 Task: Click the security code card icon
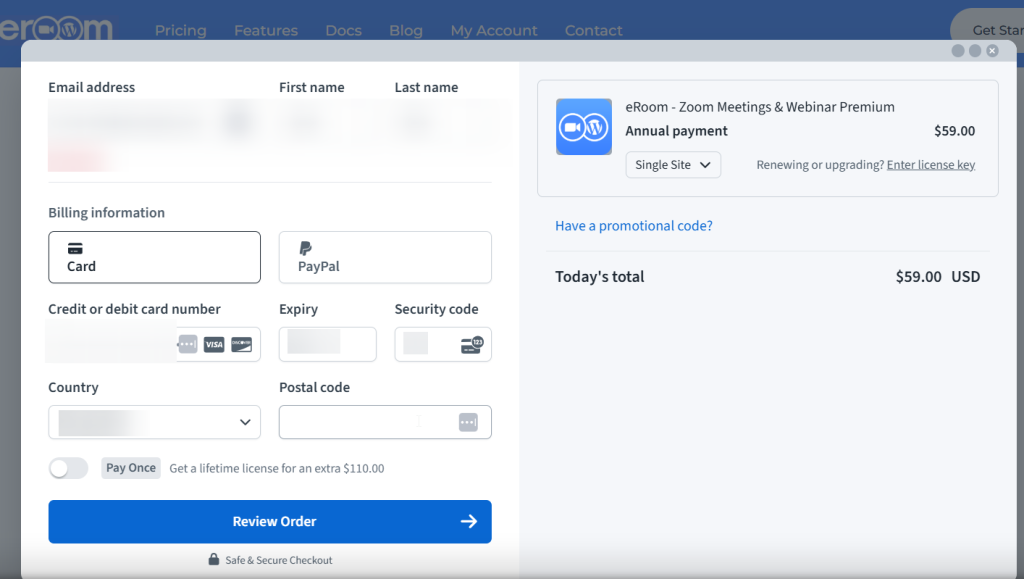(470, 344)
